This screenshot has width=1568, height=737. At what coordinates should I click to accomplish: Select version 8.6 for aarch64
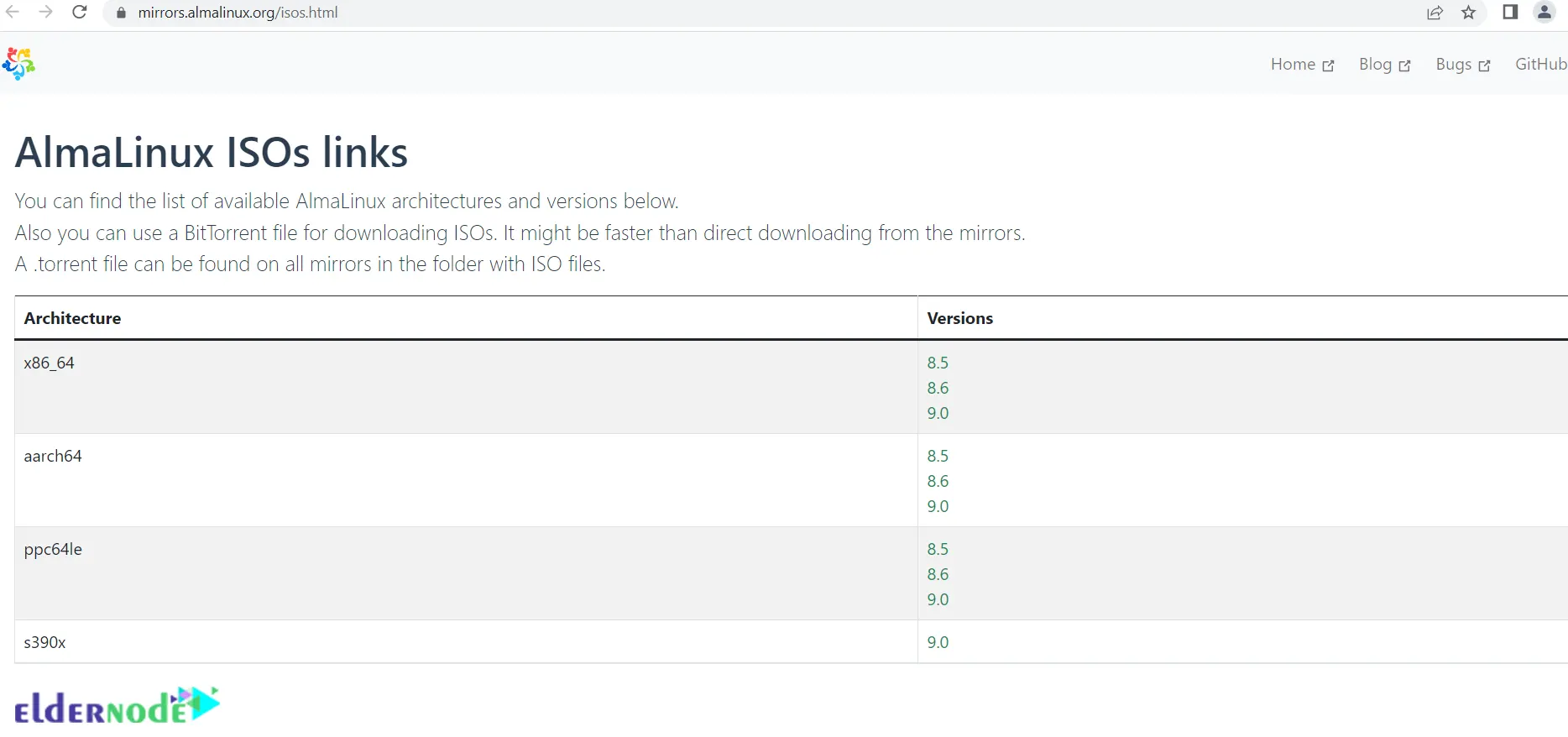coord(938,481)
